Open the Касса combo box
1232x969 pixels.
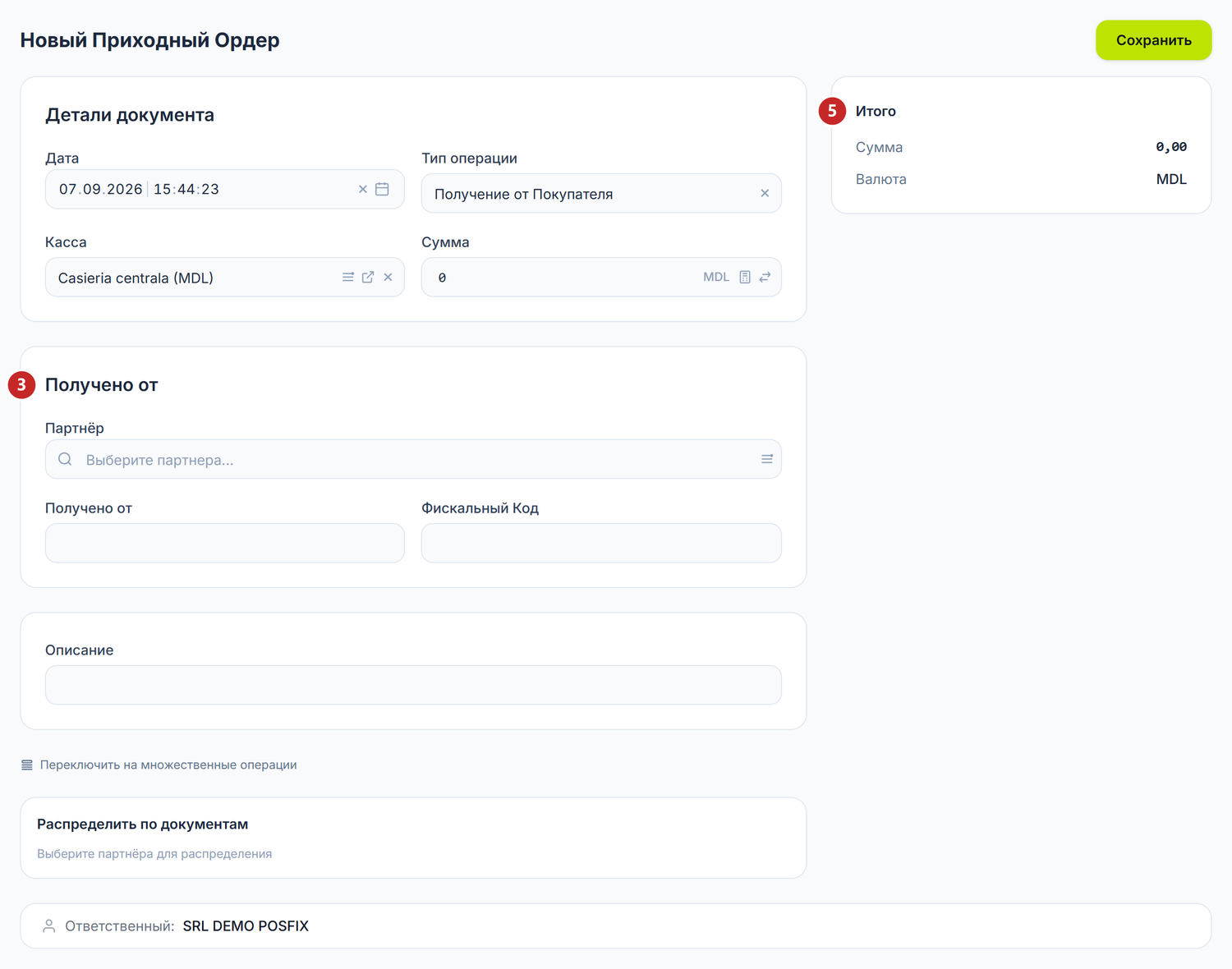[225, 278]
